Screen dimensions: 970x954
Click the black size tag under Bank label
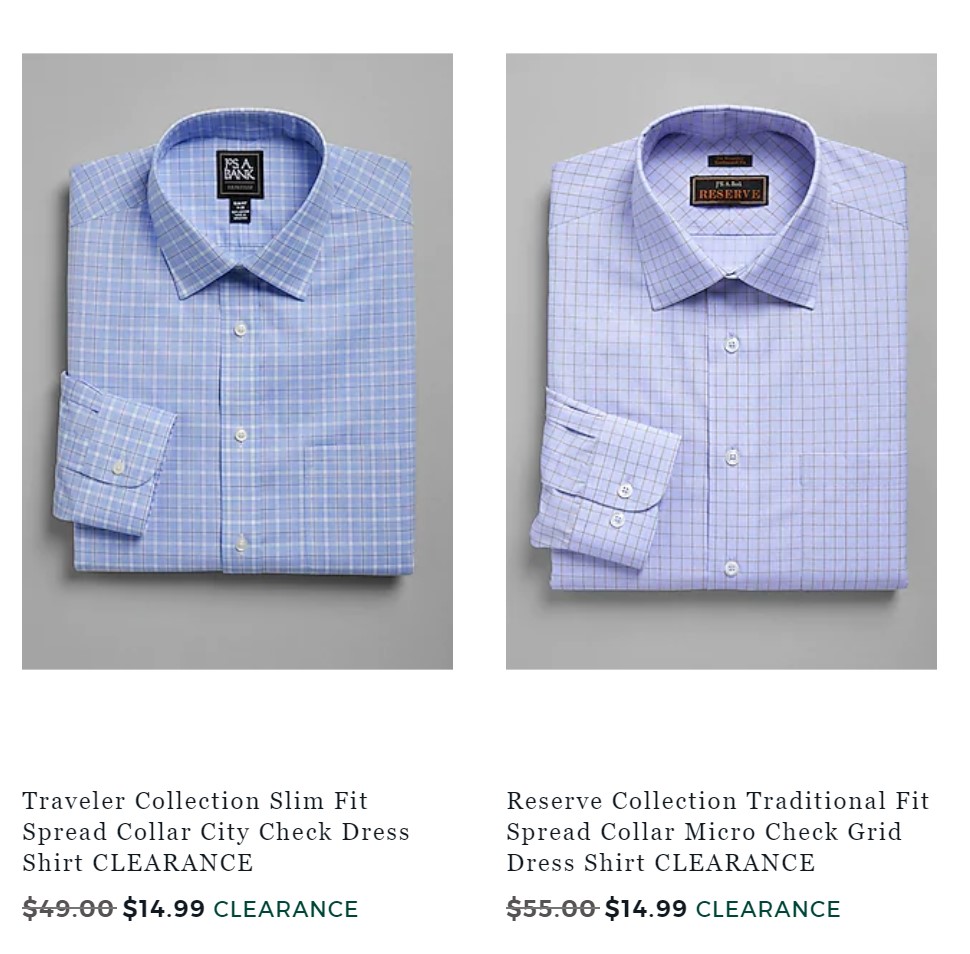(239, 211)
